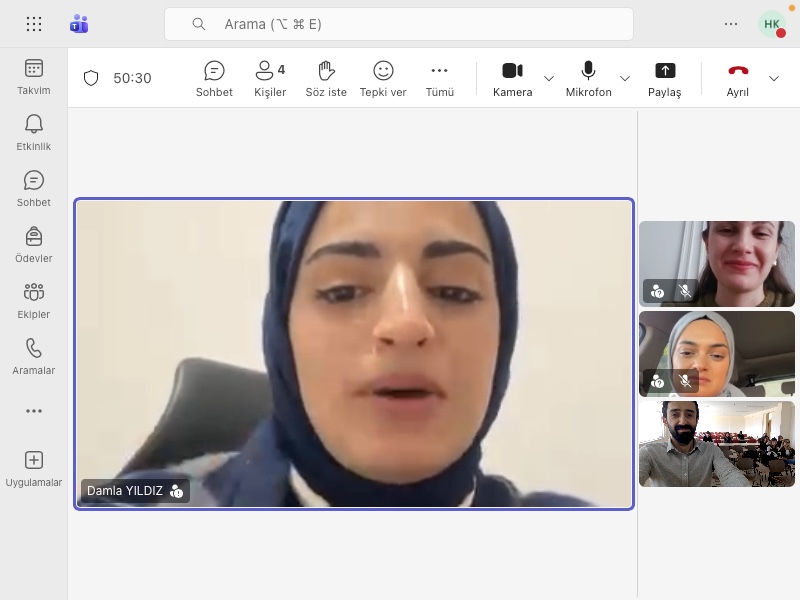Image resolution: width=800 pixels, height=600 pixels.
Task: Click the Arama search field
Action: [398, 24]
